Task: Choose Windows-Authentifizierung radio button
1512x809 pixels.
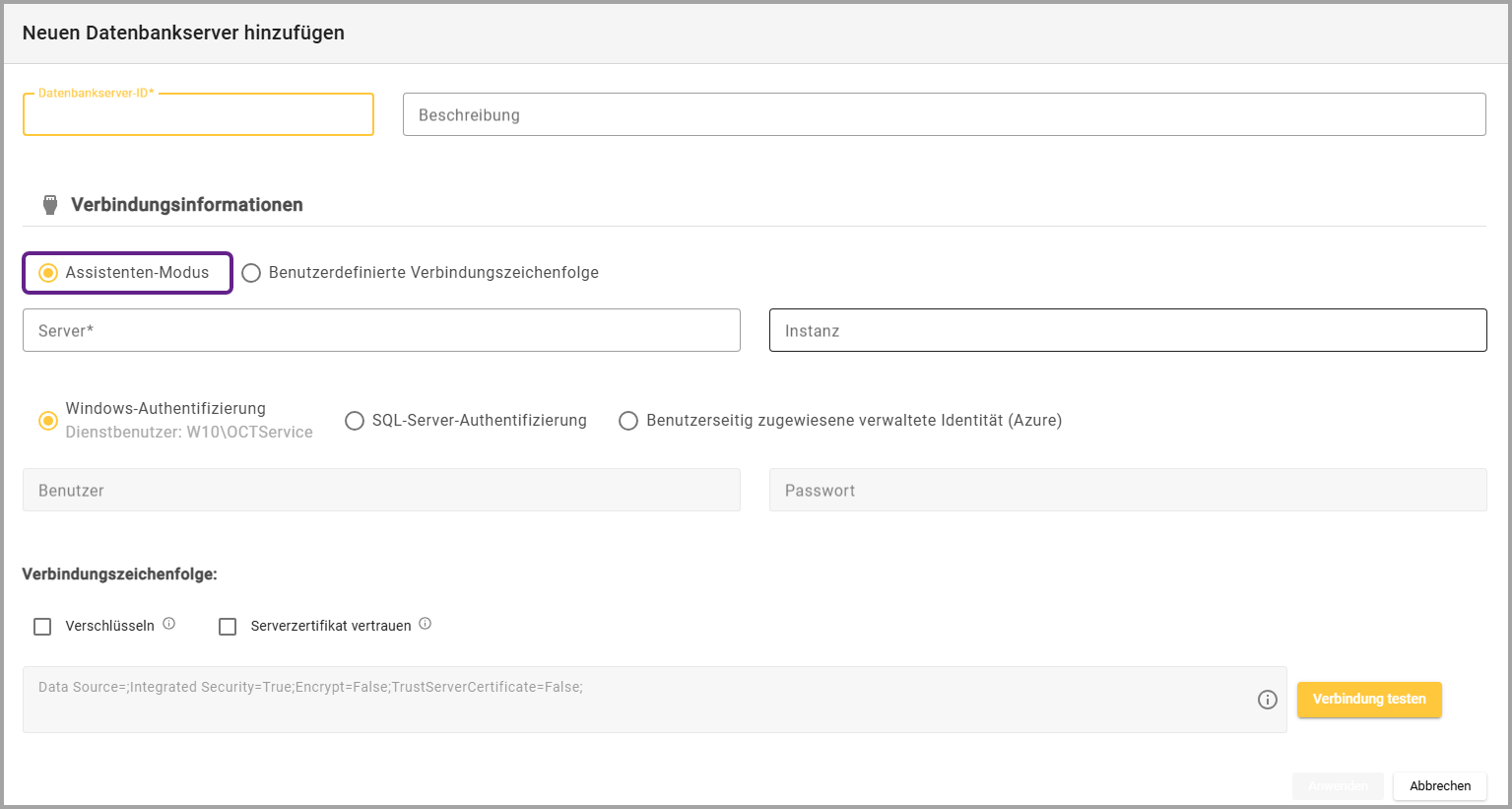Action: tap(48, 421)
